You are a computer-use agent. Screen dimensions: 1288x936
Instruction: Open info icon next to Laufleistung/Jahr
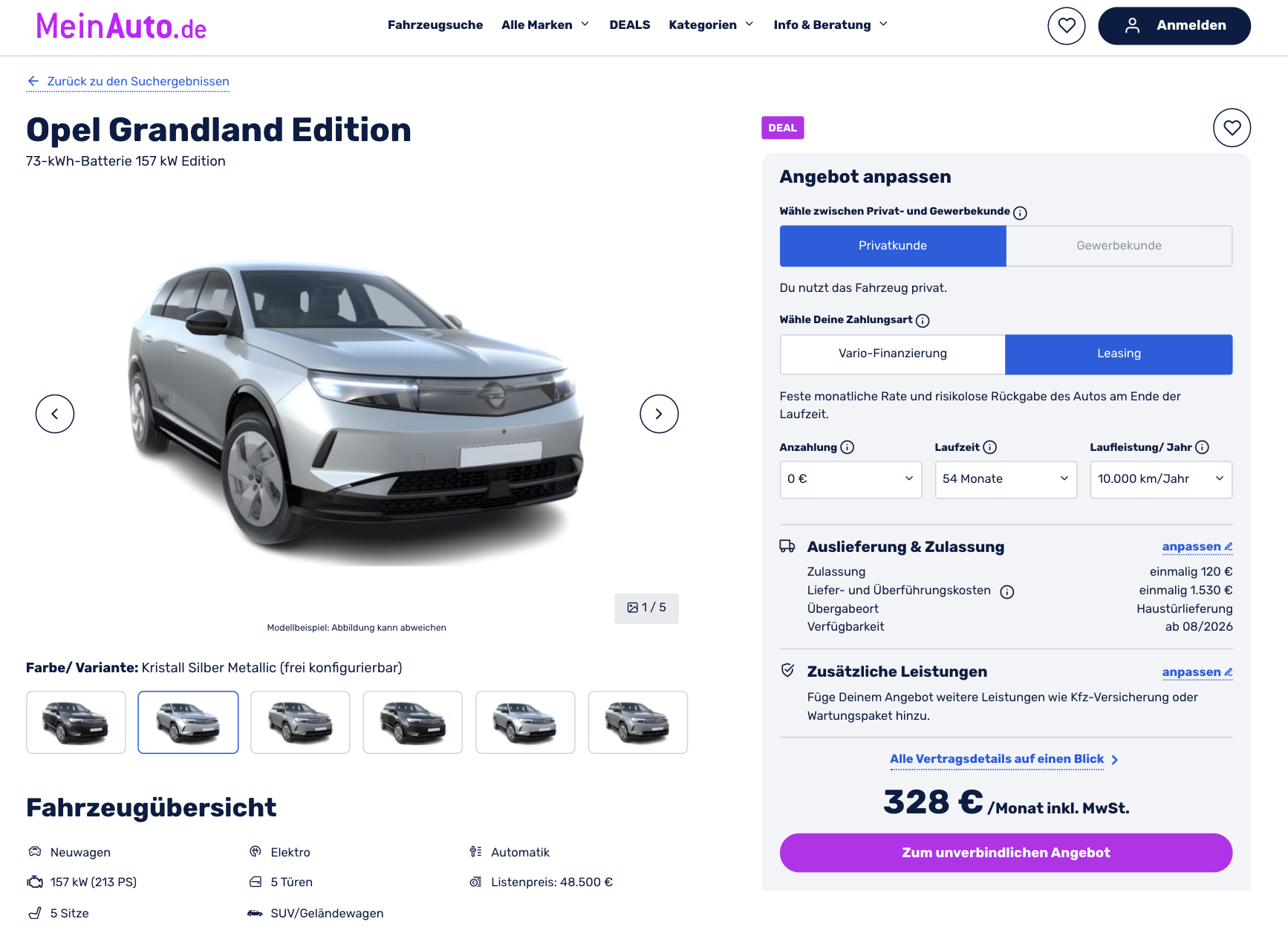pos(1202,447)
